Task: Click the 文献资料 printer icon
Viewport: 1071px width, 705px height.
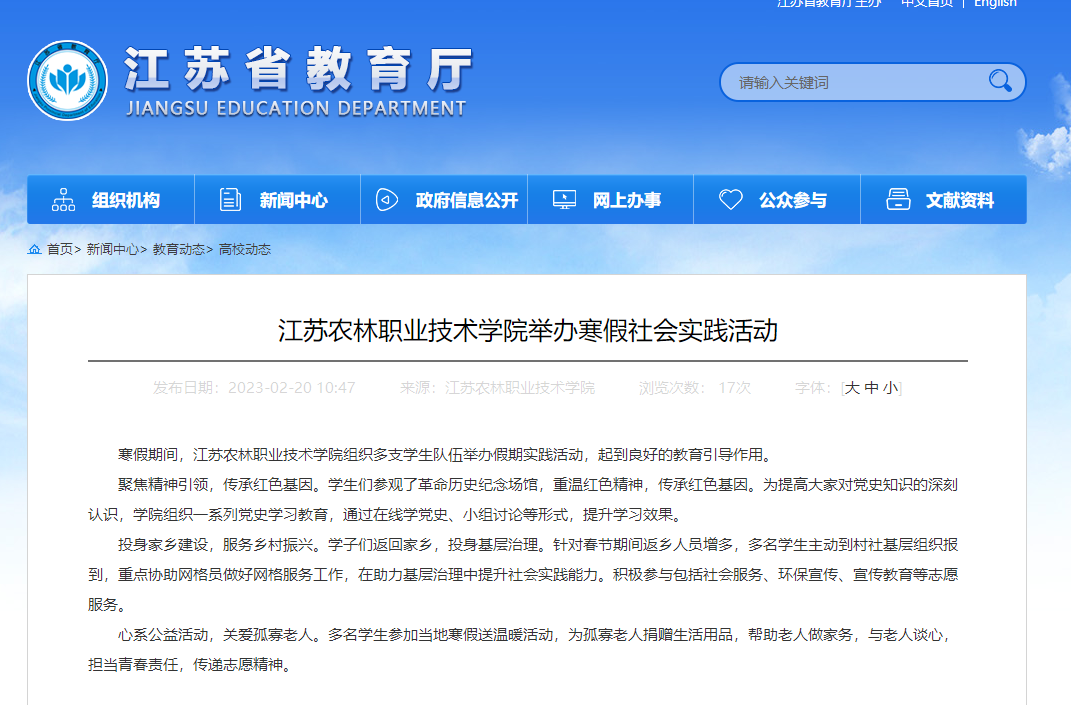Action: [x=898, y=200]
